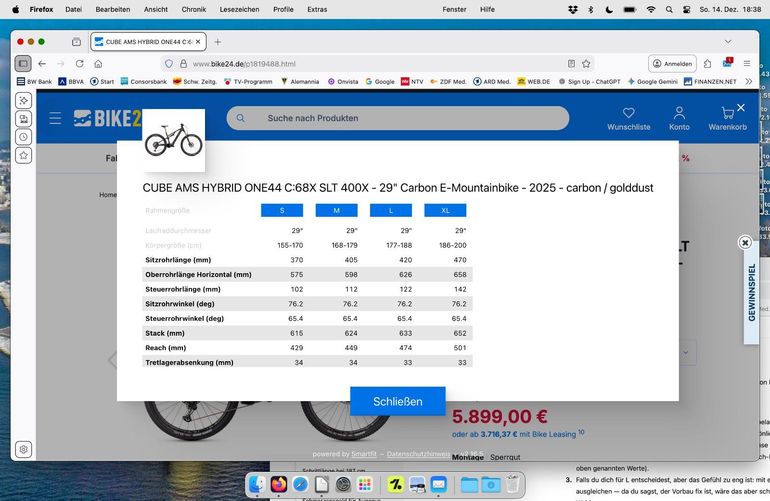Open the Konto account icon

point(679,112)
